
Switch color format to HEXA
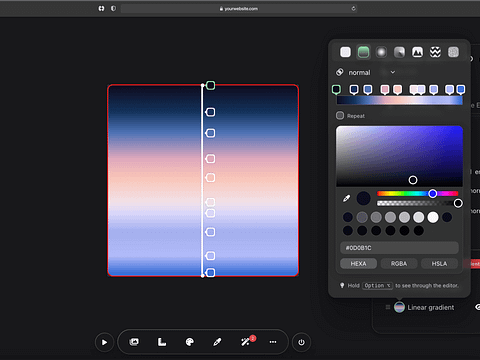coord(358,263)
